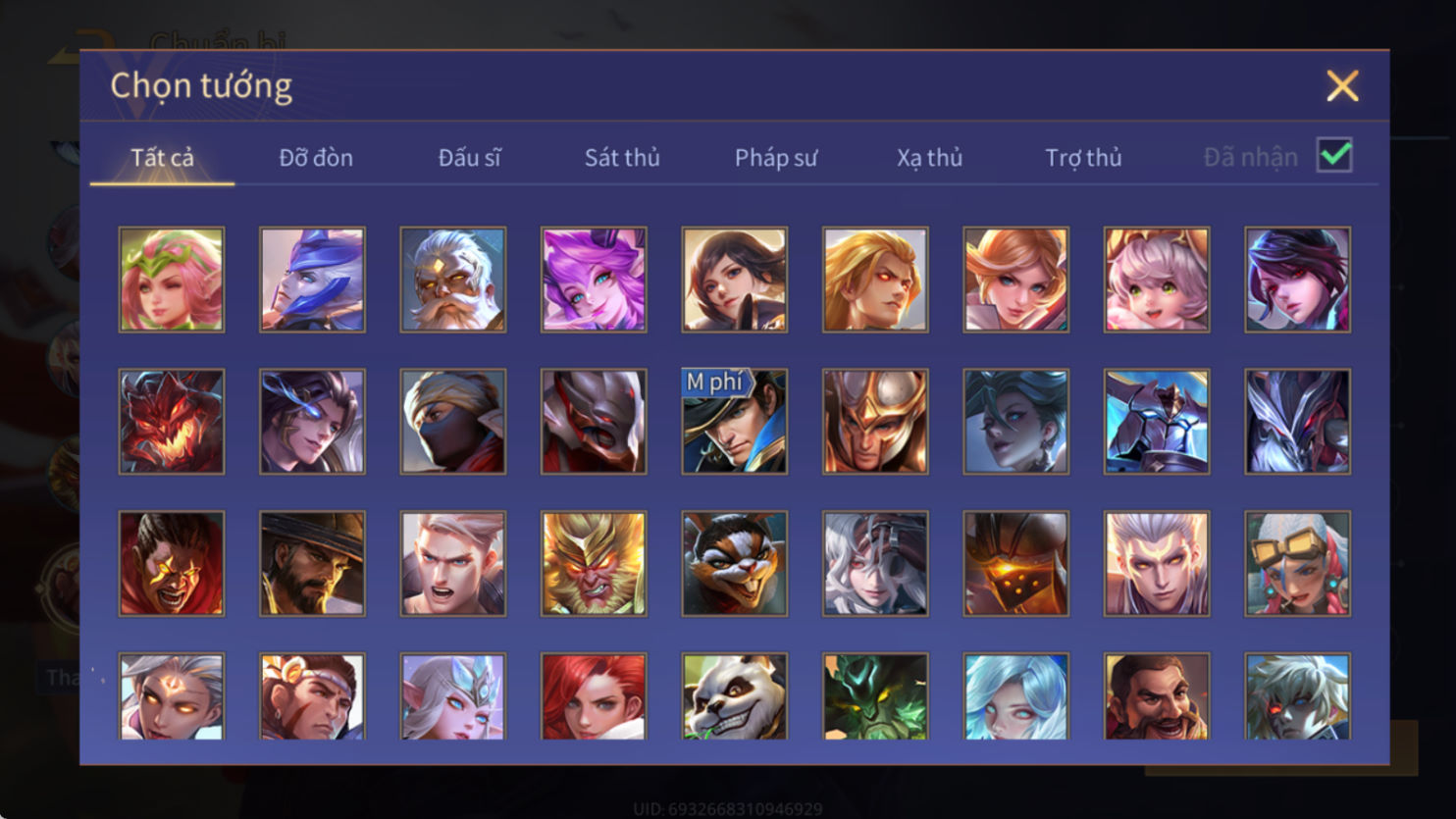Choose the purple-haired girl with cat ears
This screenshot has height=819, width=1456.
coord(594,280)
